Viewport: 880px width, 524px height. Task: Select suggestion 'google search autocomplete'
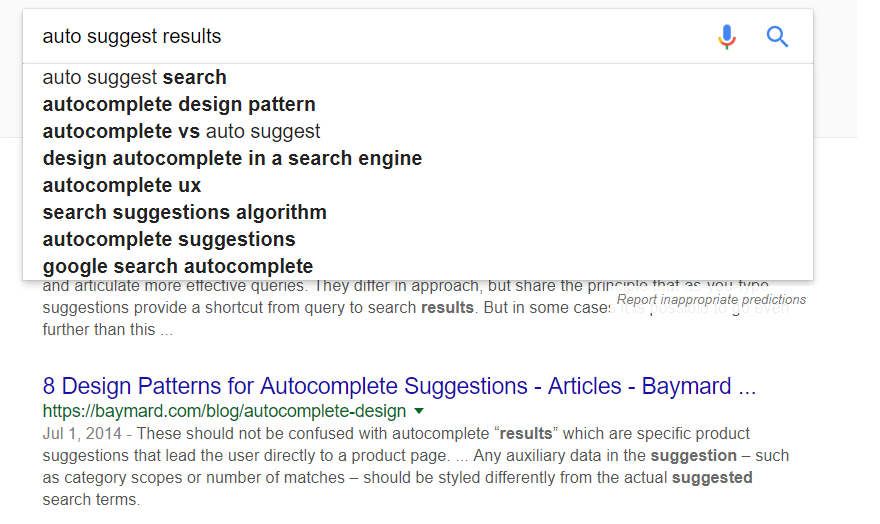(418, 266)
